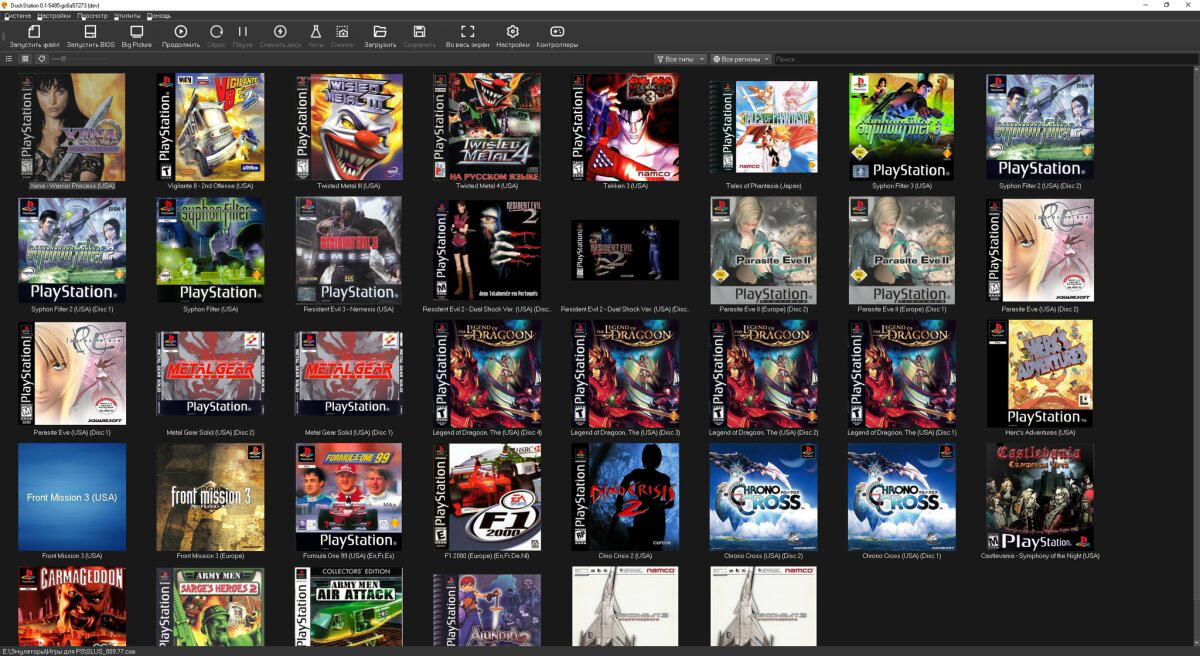Viewport: 1200px width, 656px height.
Task: Click the Запустить BIOS toolbar icon
Action: [90, 32]
